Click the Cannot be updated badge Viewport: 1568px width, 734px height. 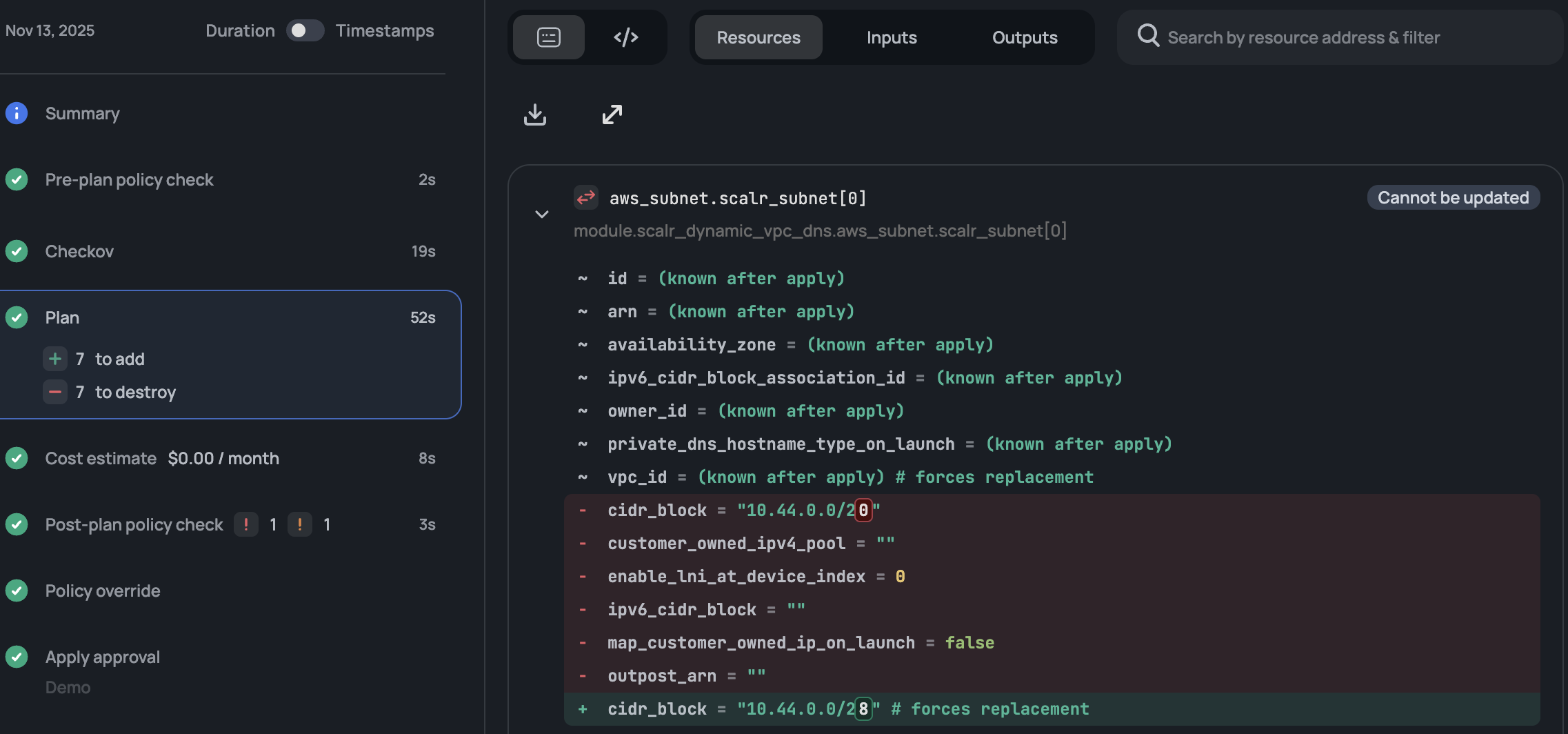pos(1453,198)
